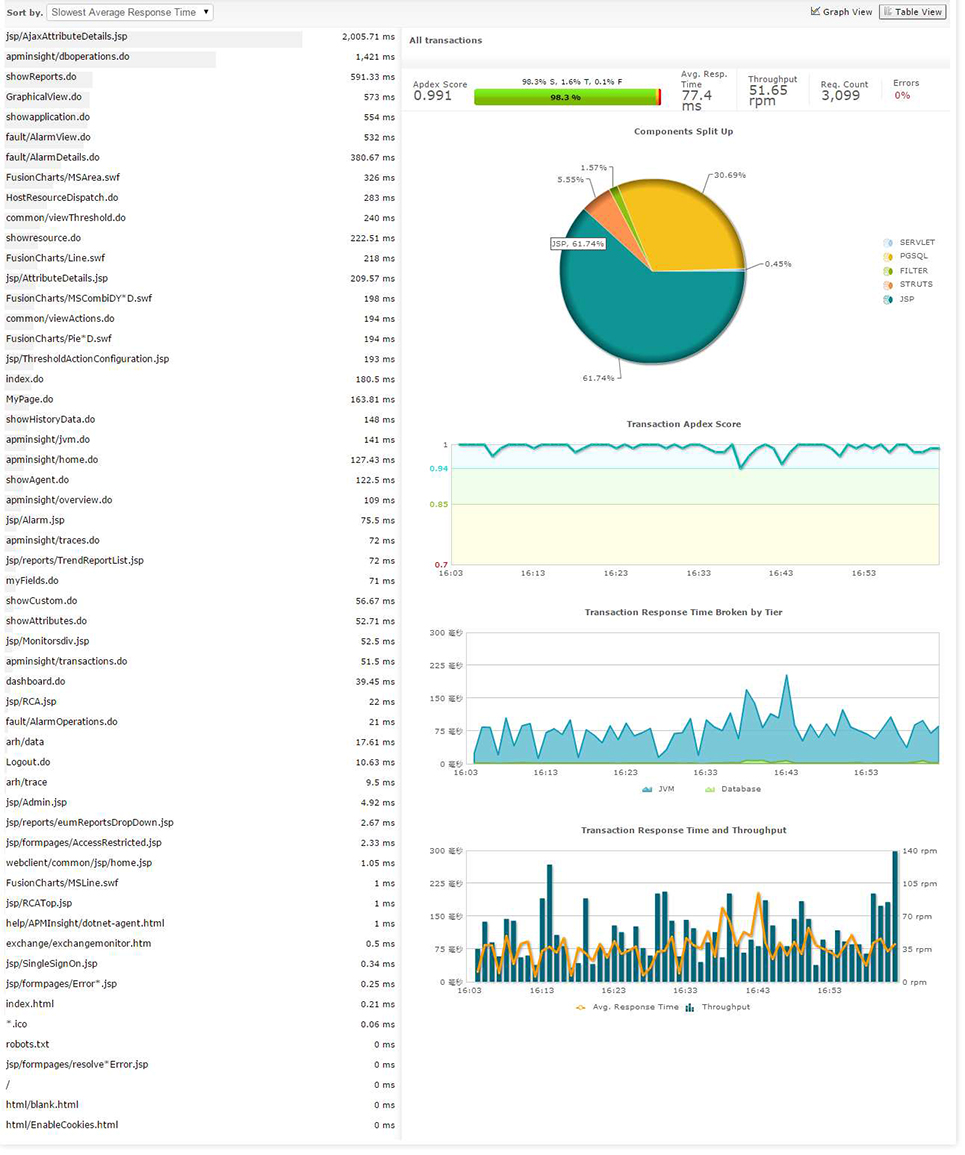
Task: Click the green Apdex score bar
Action: pos(565,97)
